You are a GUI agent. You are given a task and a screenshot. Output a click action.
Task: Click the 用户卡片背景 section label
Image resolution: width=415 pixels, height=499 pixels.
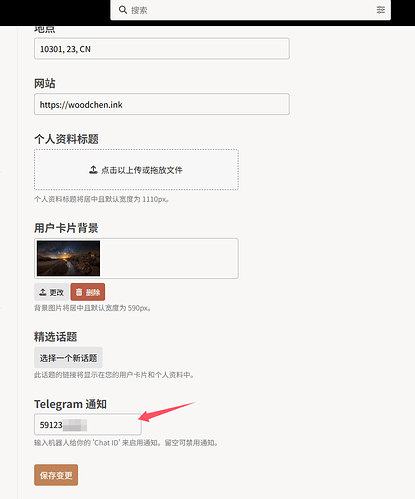pos(66,228)
